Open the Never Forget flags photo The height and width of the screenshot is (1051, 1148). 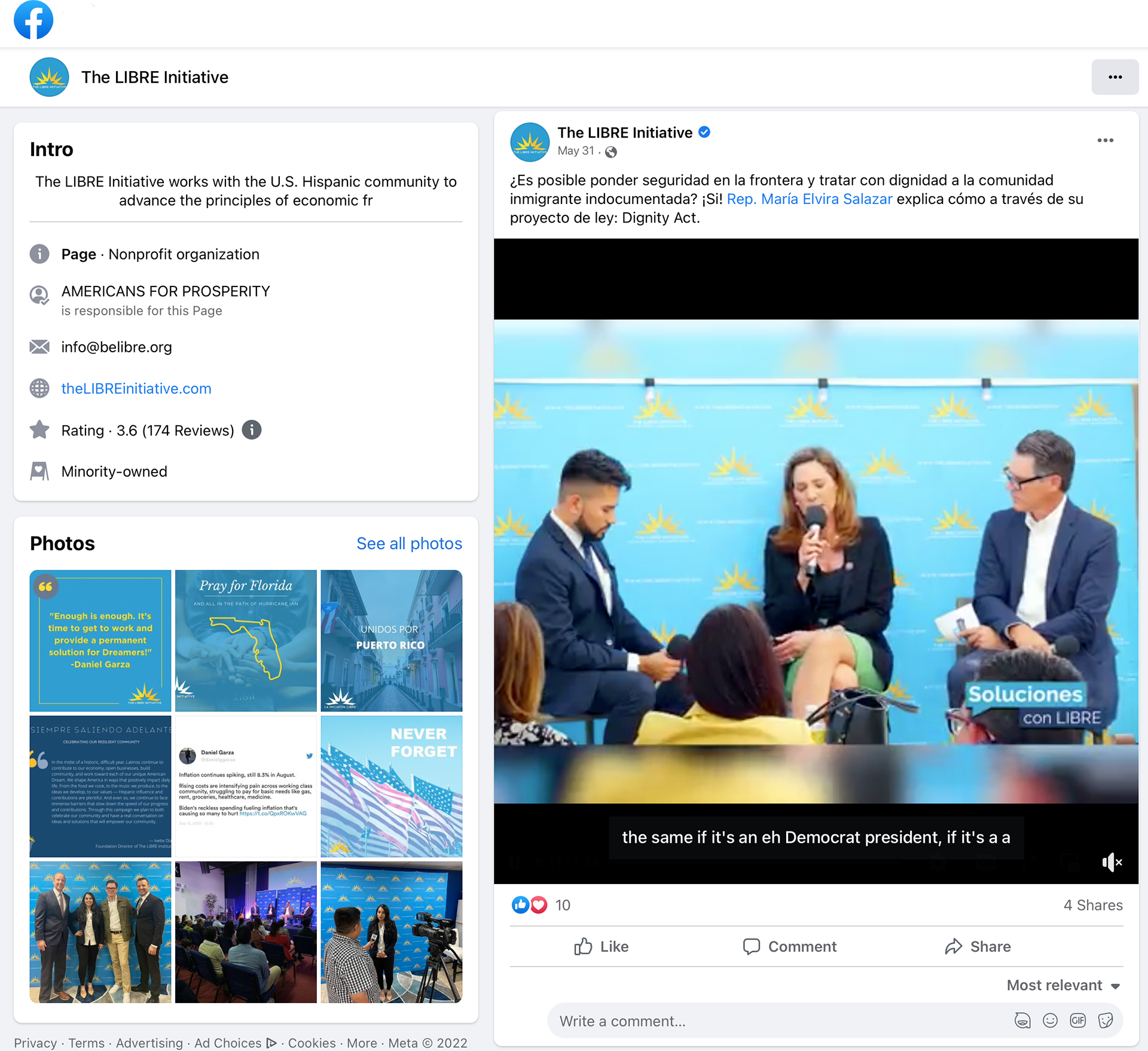[392, 787]
